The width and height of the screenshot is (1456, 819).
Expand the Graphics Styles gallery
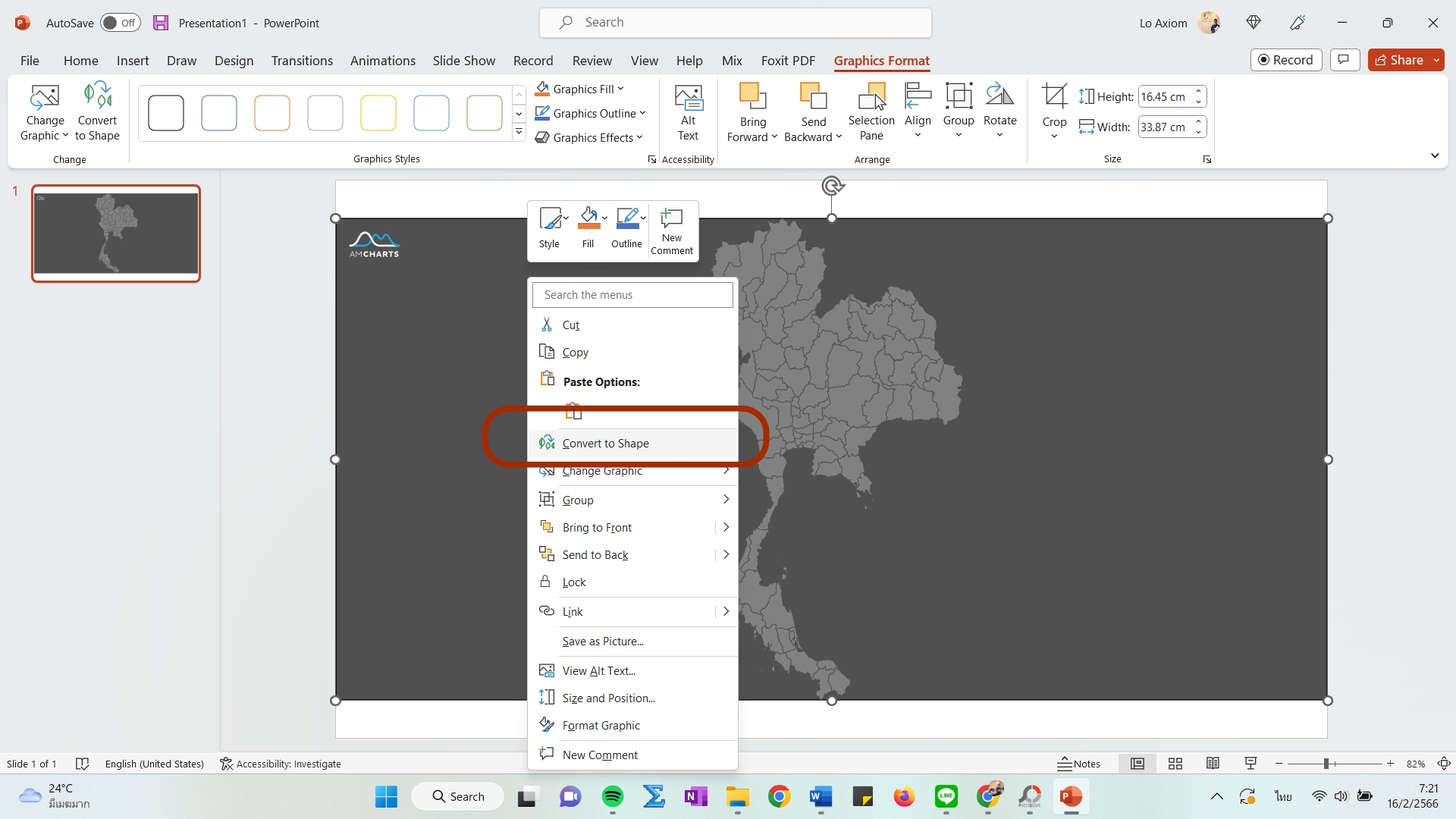(519, 131)
